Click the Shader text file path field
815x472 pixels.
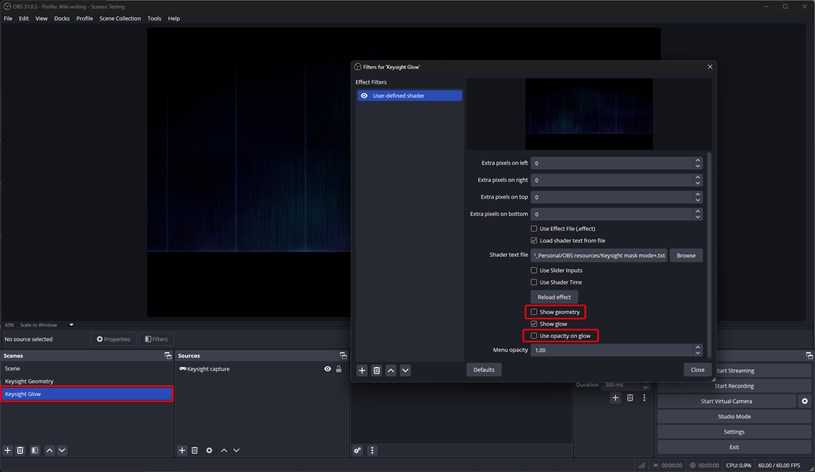point(599,255)
